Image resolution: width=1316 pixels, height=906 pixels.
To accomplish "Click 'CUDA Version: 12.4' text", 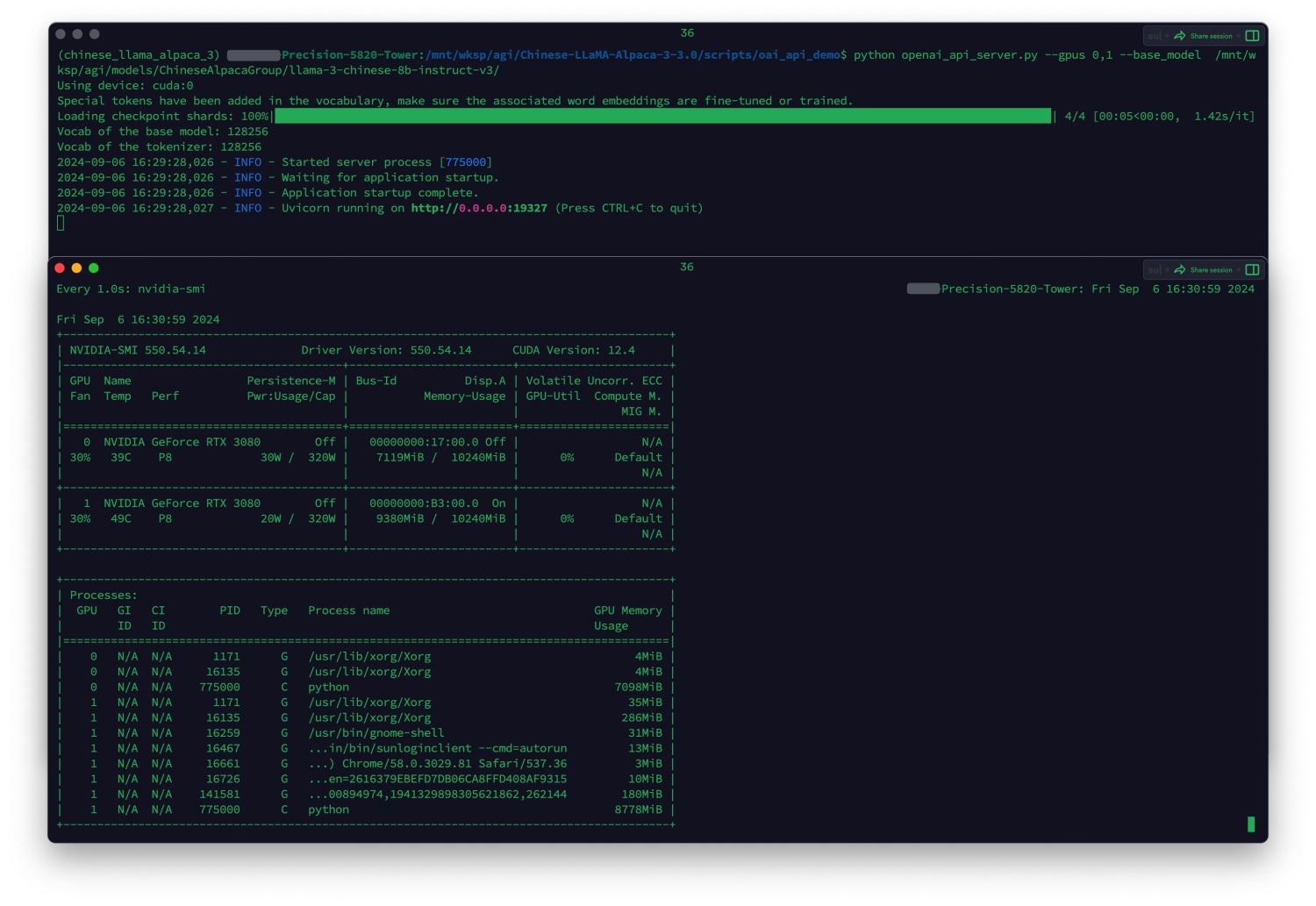I will click(574, 350).
